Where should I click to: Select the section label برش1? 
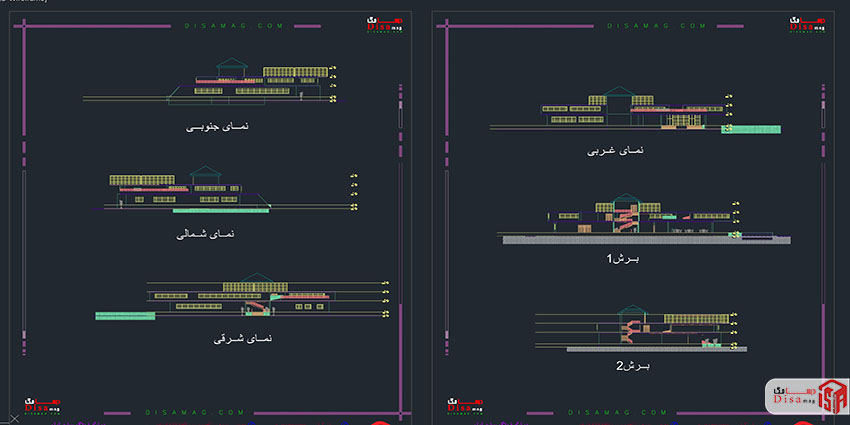point(621,259)
